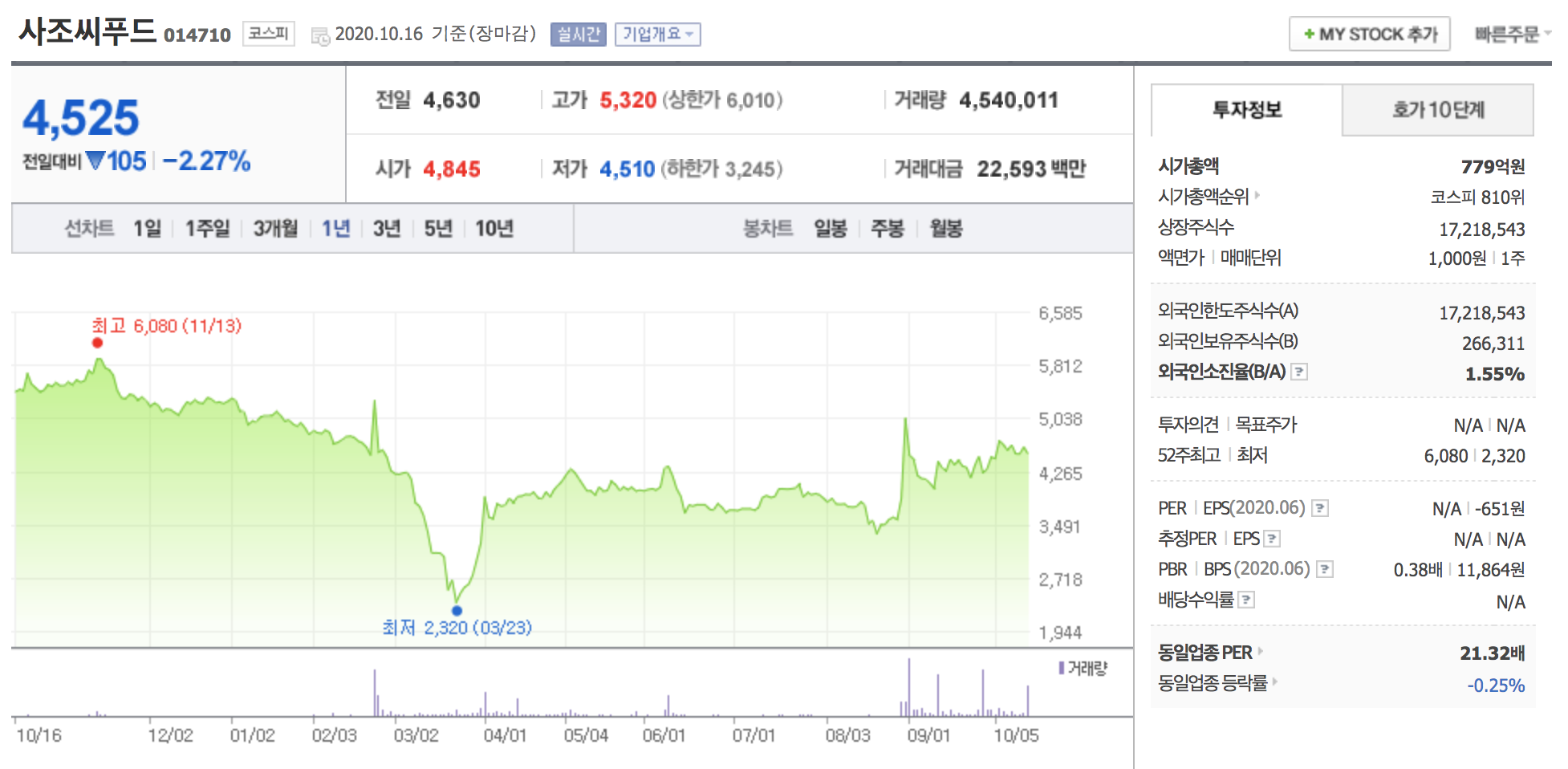Click the 거래량 legend icon on the volume chart
This screenshot has width=1568, height=769.
(x=1062, y=669)
